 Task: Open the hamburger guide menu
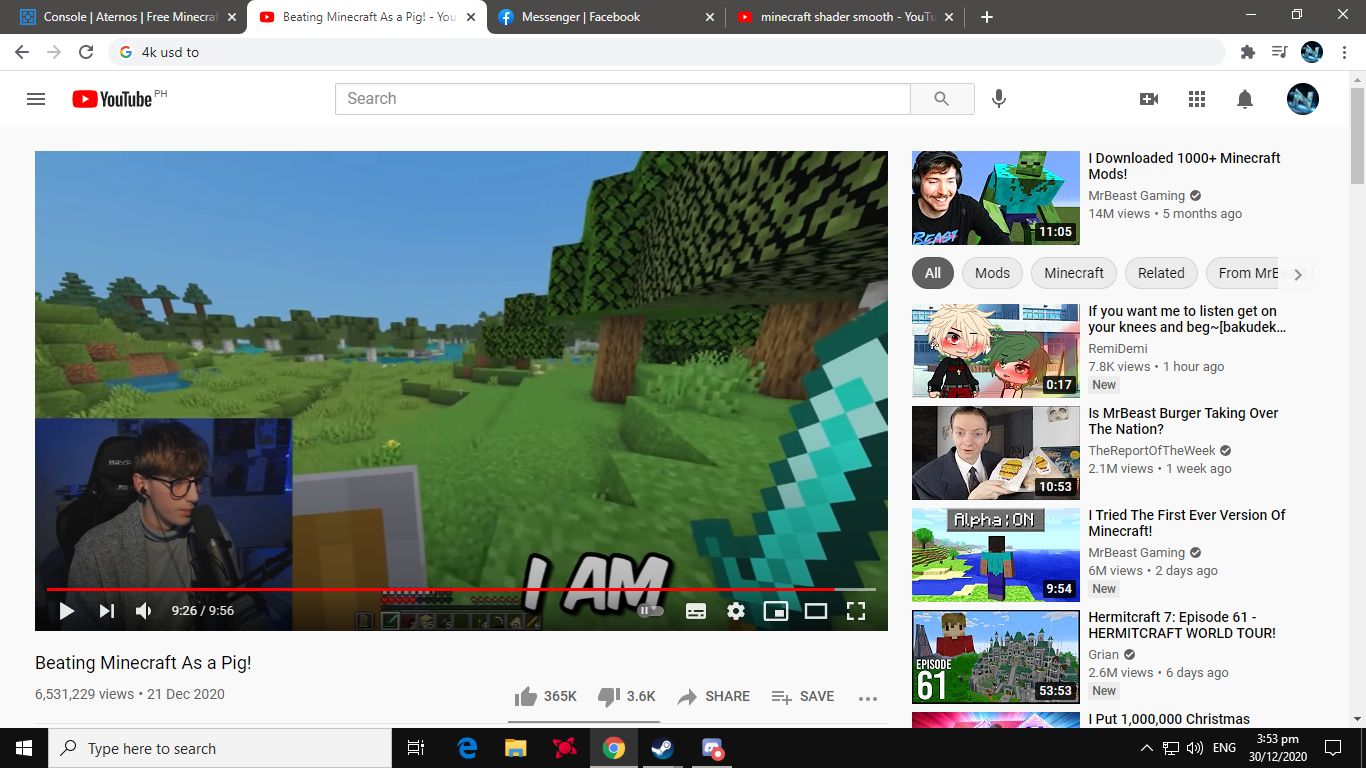click(36, 98)
